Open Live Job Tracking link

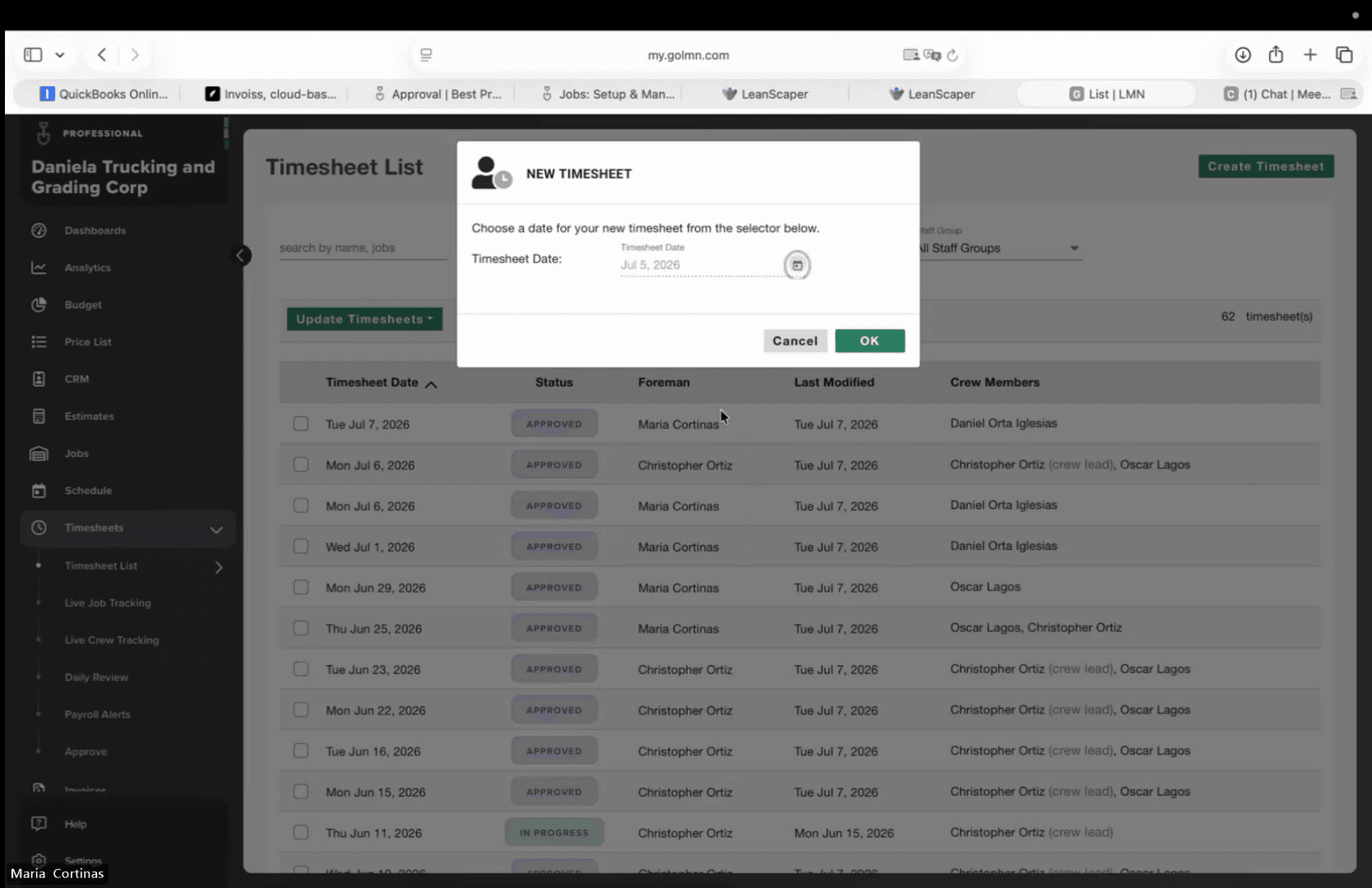click(x=108, y=603)
